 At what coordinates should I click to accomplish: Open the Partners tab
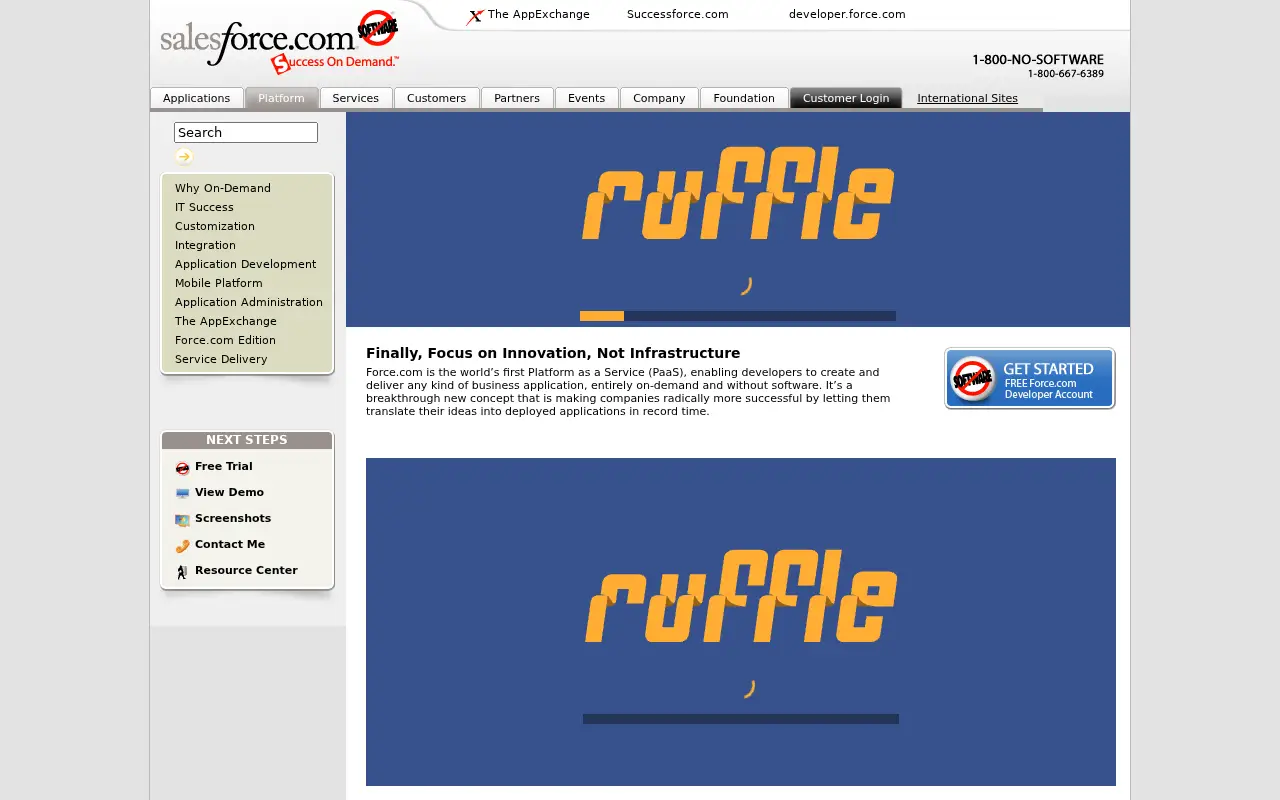[x=517, y=98]
